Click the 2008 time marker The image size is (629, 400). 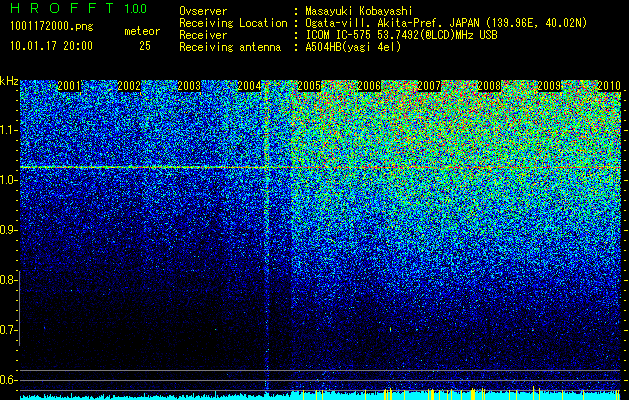coord(489,86)
